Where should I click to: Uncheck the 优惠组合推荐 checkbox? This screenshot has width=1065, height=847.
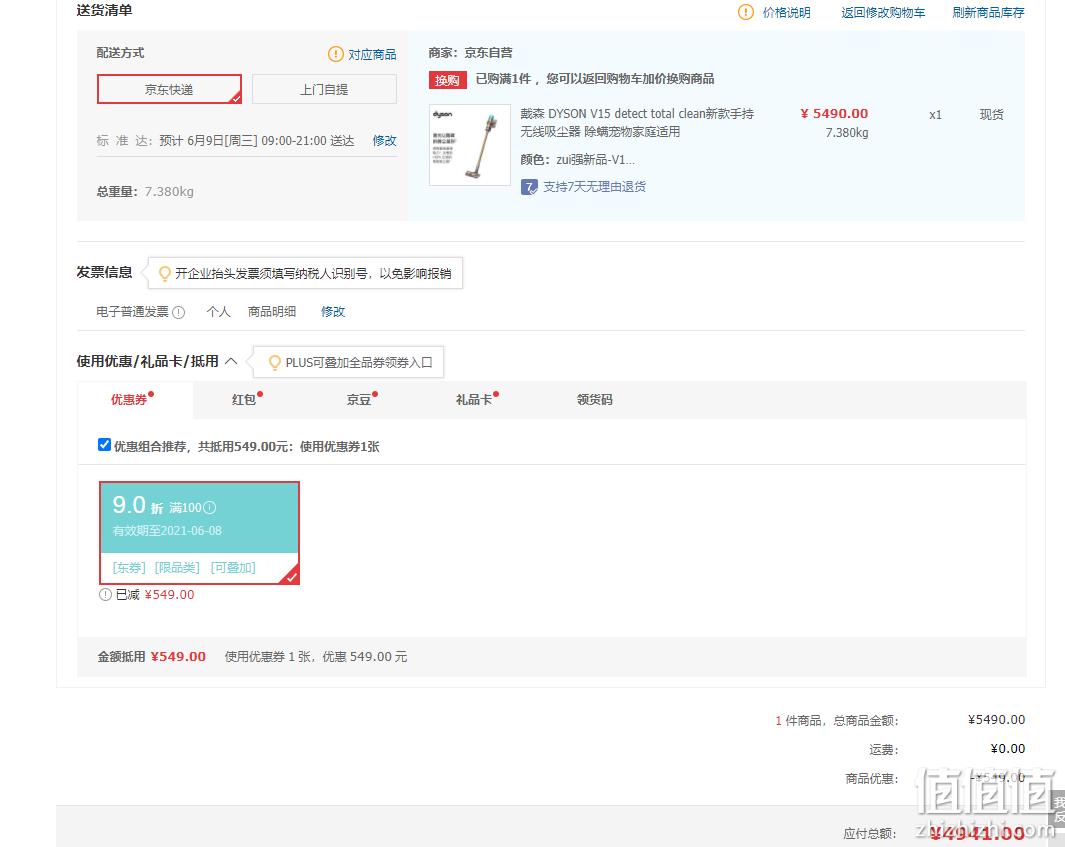coord(104,445)
